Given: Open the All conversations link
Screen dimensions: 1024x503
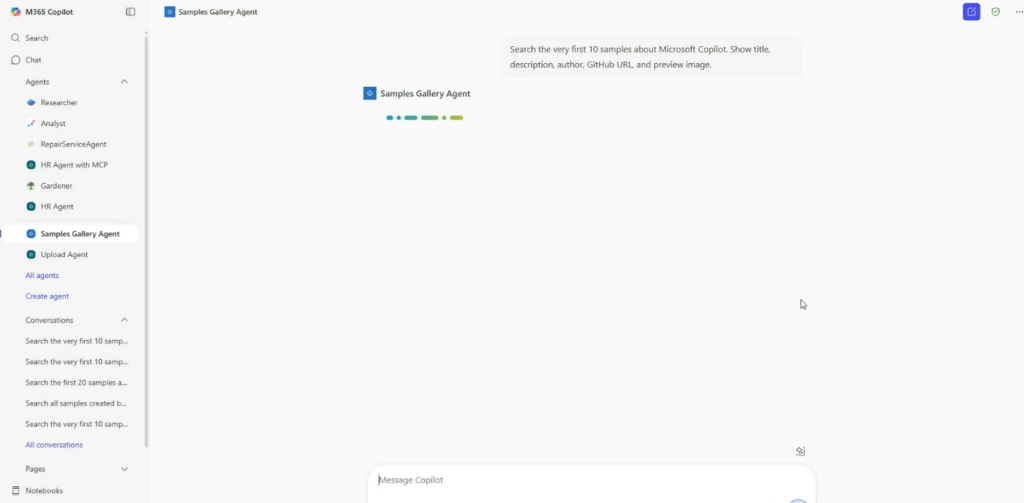Looking at the screenshot, I should click(x=54, y=445).
